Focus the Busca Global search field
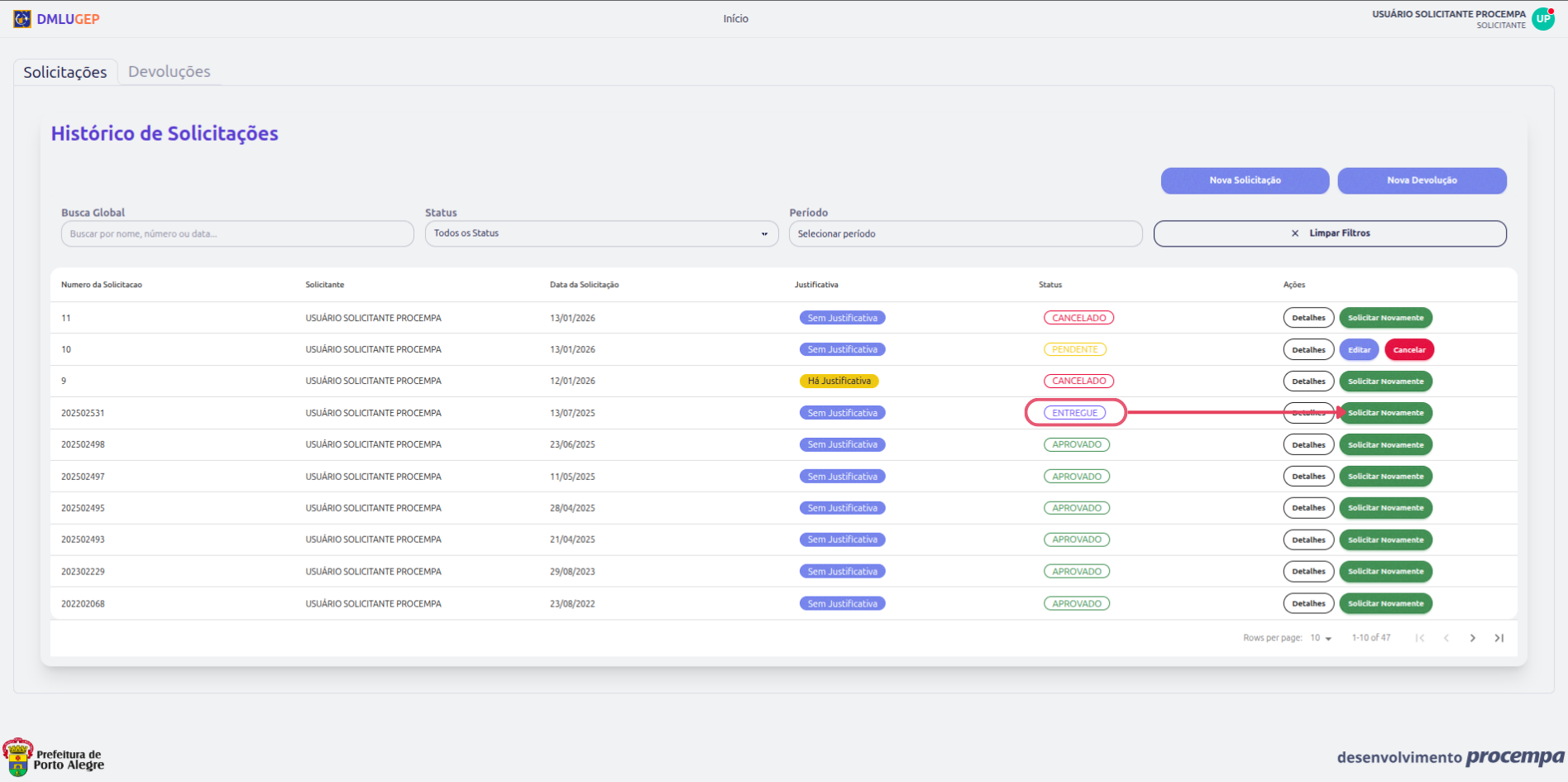Image resolution: width=1568 pixels, height=782 pixels. click(x=237, y=233)
